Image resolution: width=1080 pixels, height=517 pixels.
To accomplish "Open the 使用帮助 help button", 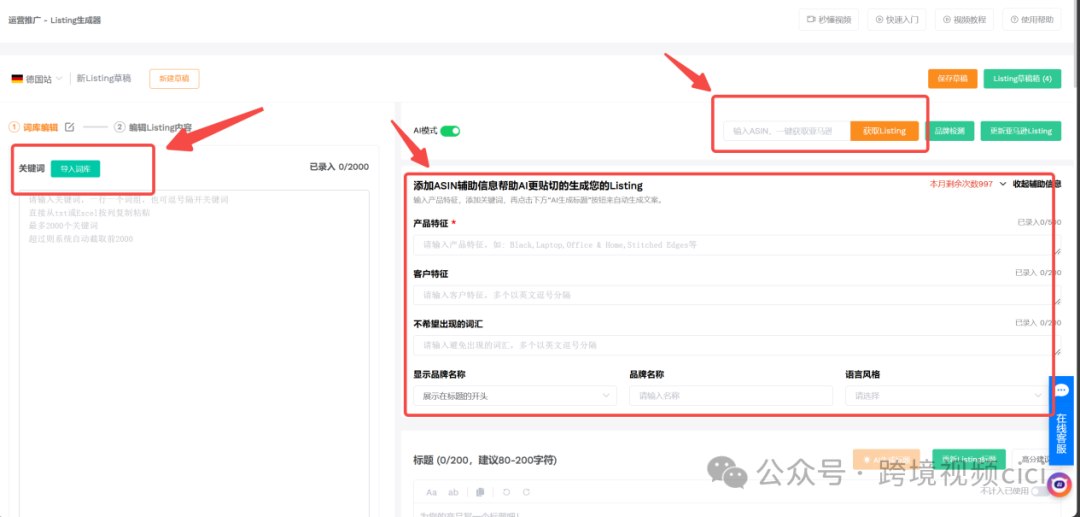I will (1032, 19).
